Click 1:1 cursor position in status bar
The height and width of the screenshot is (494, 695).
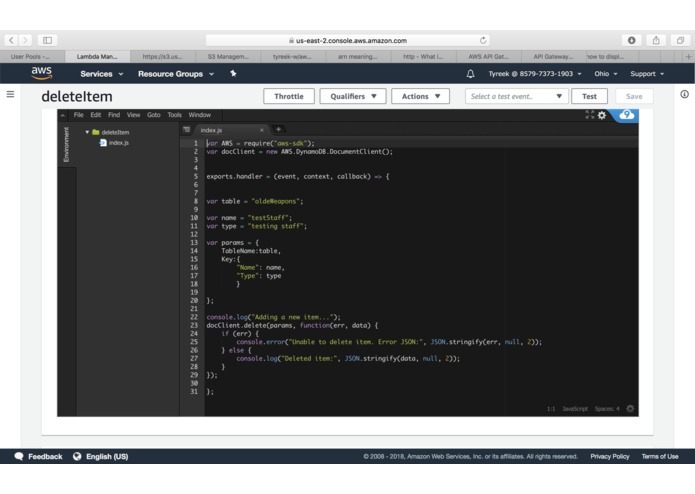point(551,408)
